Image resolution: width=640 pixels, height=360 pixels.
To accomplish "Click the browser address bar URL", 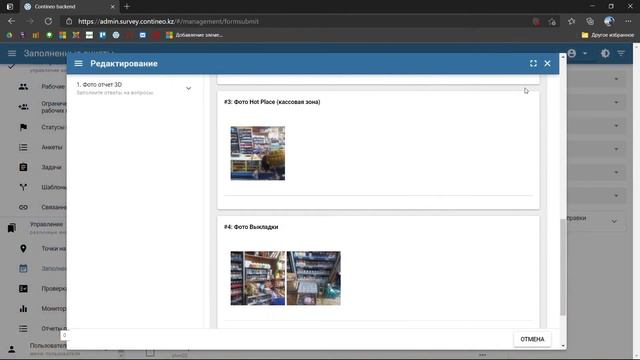I will coord(168,21).
